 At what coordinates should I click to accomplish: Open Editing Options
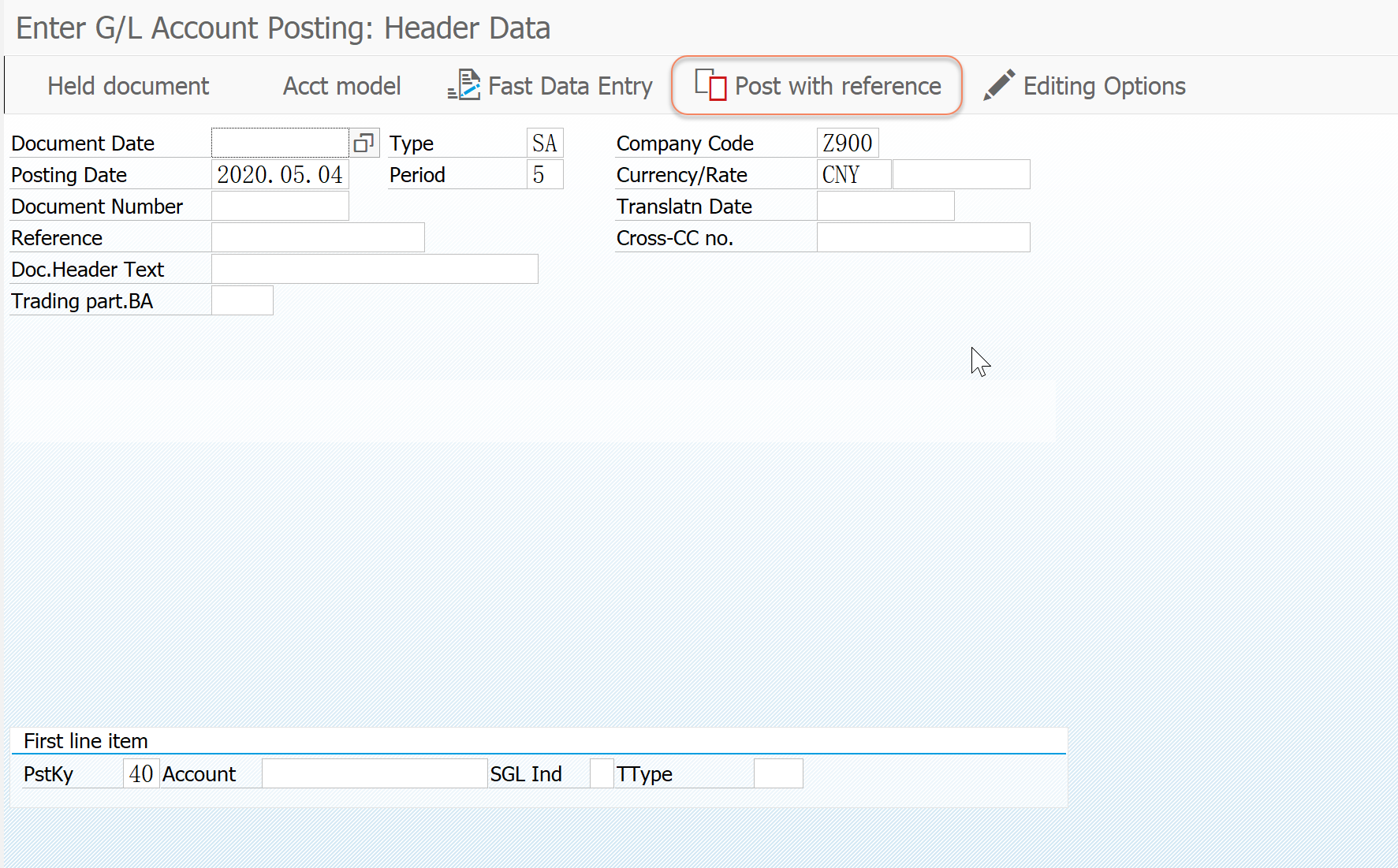(1103, 85)
